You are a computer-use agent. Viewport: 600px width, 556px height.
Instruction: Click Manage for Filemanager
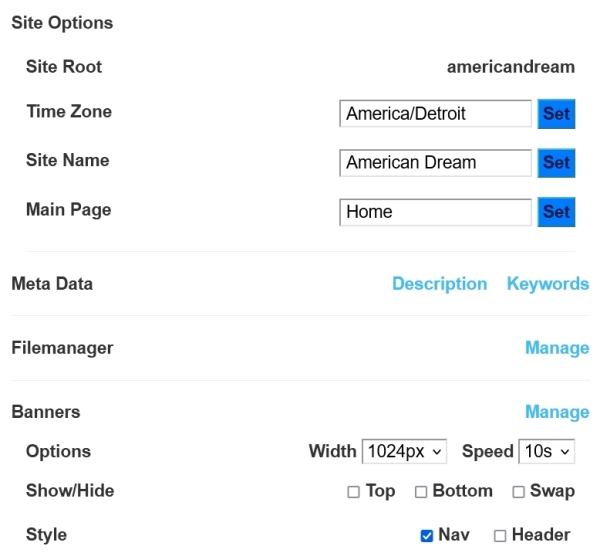pyautogui.click(x=557, y=348)
